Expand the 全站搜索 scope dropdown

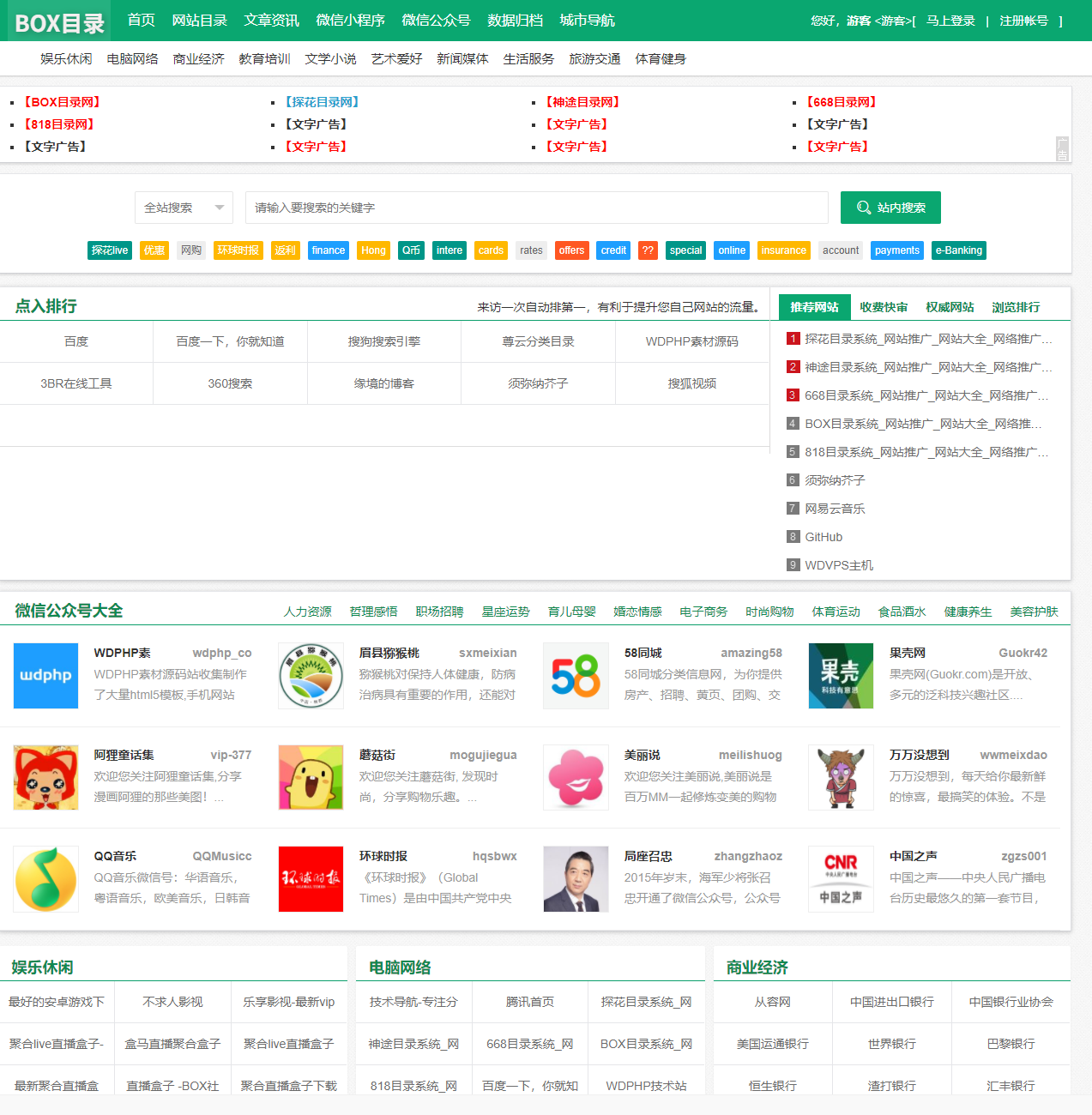point(184,208)
